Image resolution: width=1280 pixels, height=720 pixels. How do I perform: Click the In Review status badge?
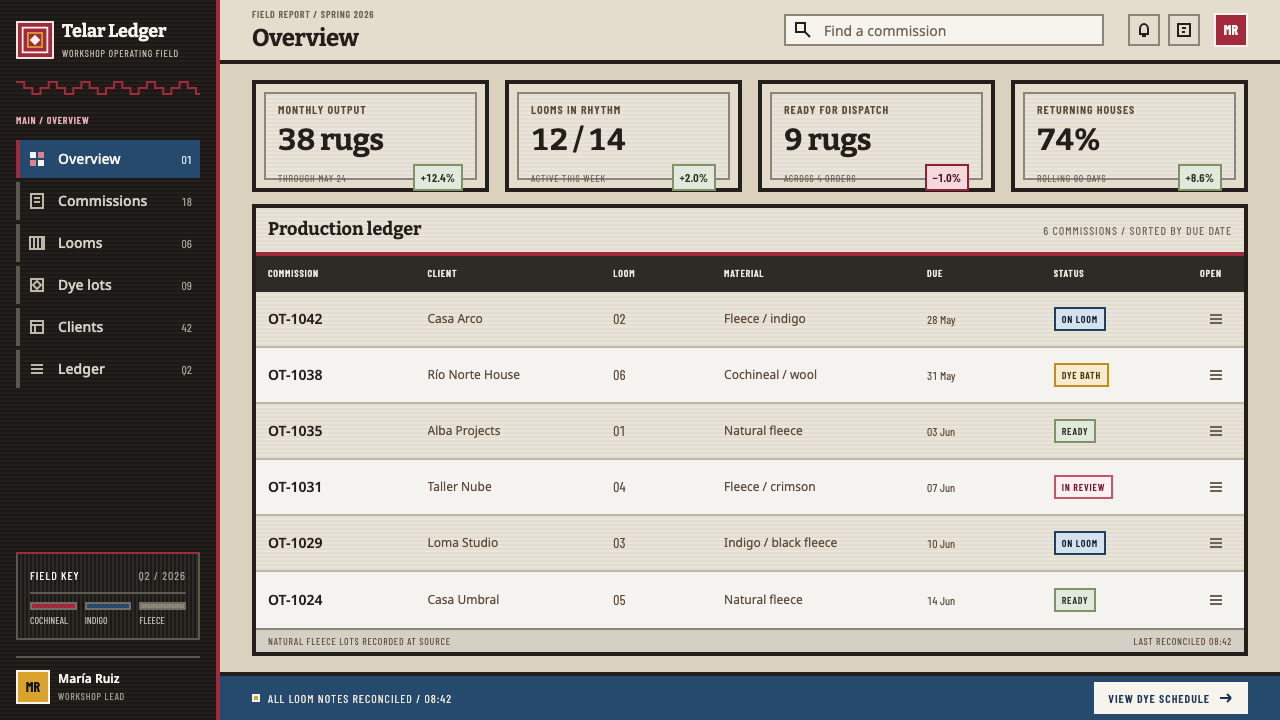coord(1083,487)
